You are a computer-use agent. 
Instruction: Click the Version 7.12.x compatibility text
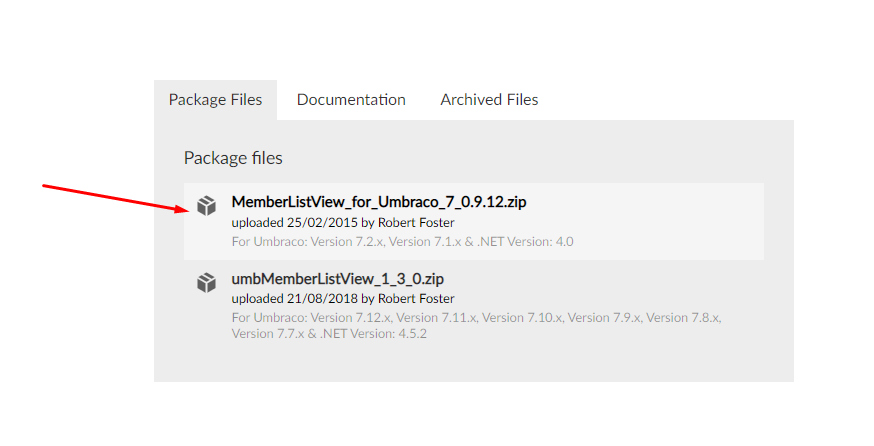click(351, 318)
